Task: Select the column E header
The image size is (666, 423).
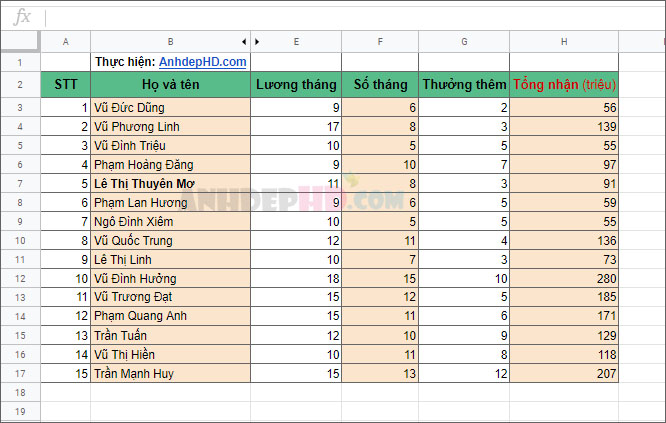Action: pyautogui.click(x=296, y=42)
